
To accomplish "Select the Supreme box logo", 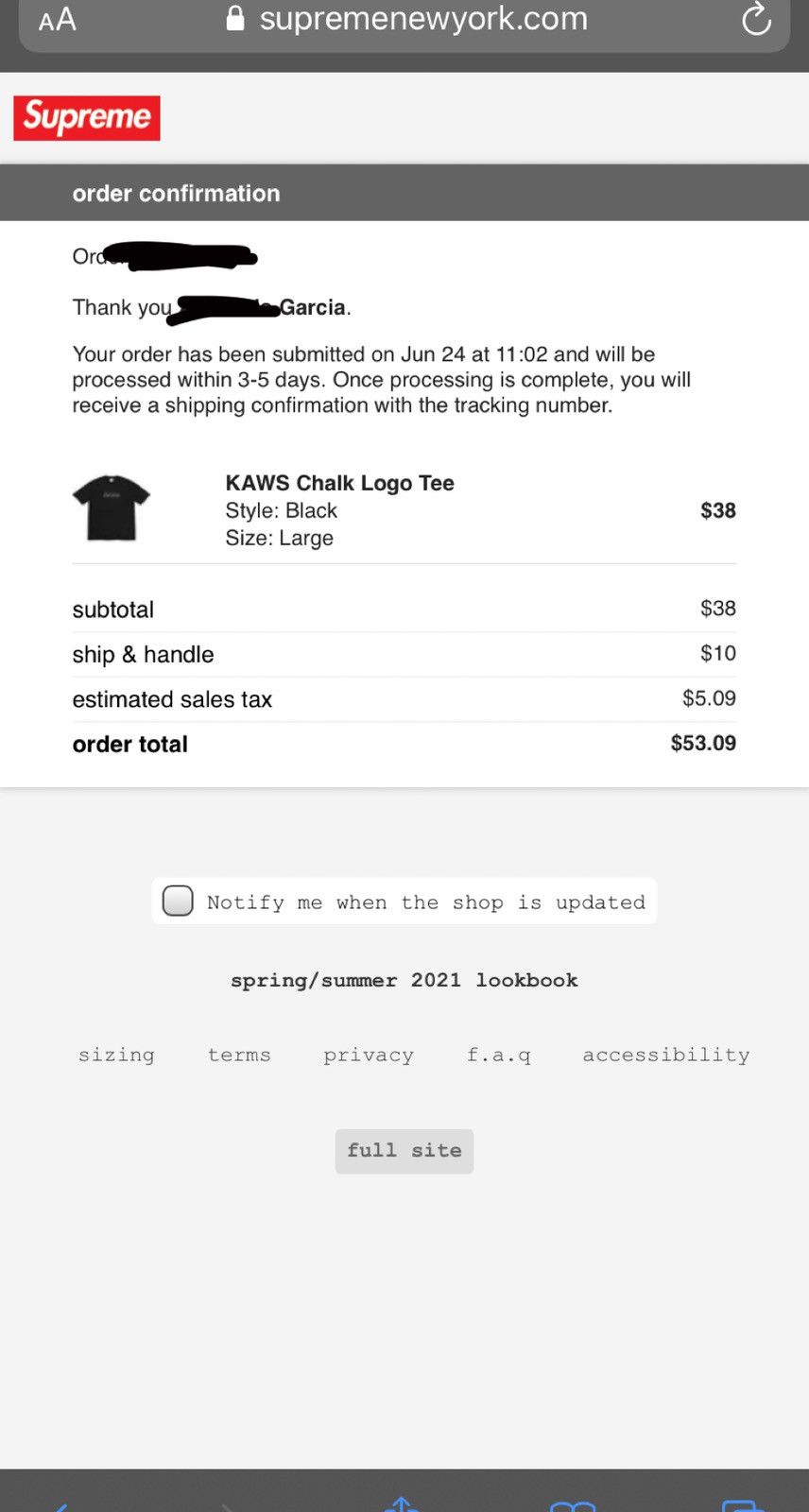I will (86, 117).
